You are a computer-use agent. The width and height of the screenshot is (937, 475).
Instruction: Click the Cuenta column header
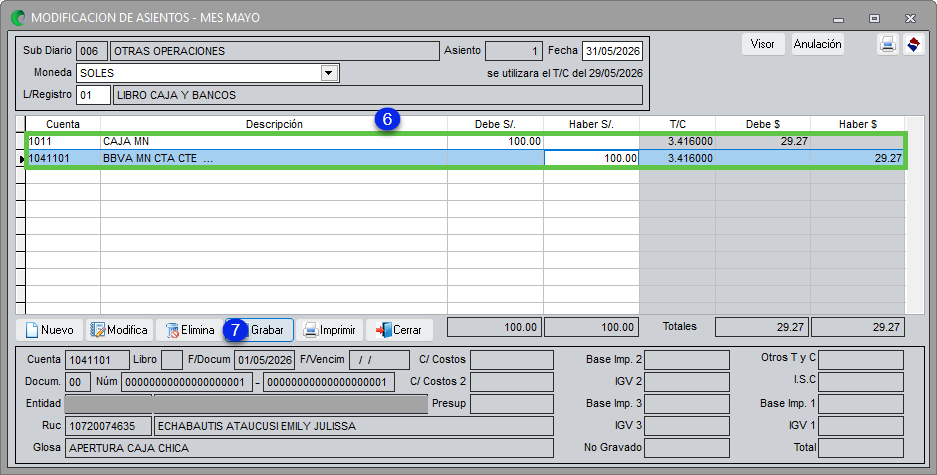[x=63, y=124]
